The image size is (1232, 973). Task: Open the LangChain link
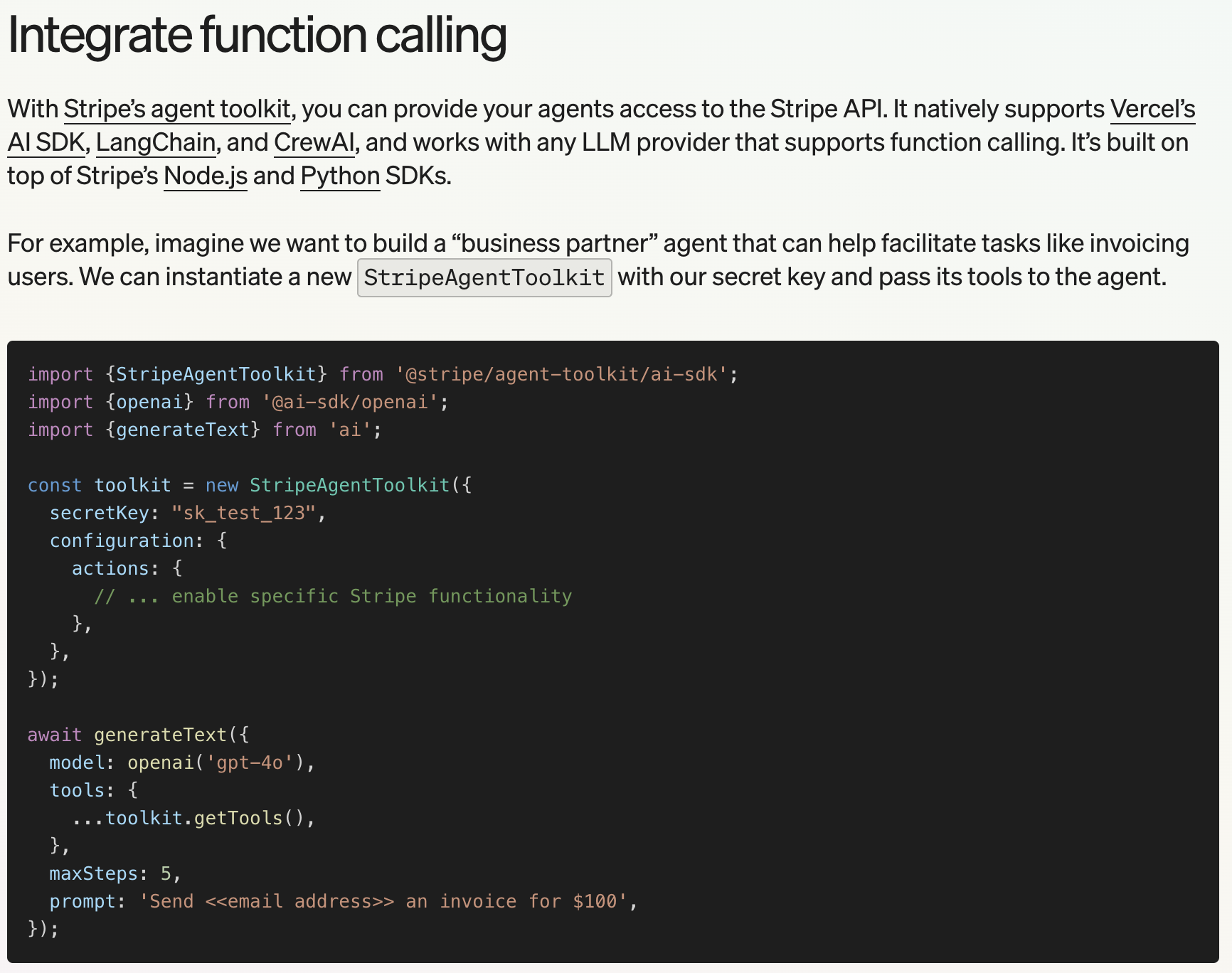156,142
